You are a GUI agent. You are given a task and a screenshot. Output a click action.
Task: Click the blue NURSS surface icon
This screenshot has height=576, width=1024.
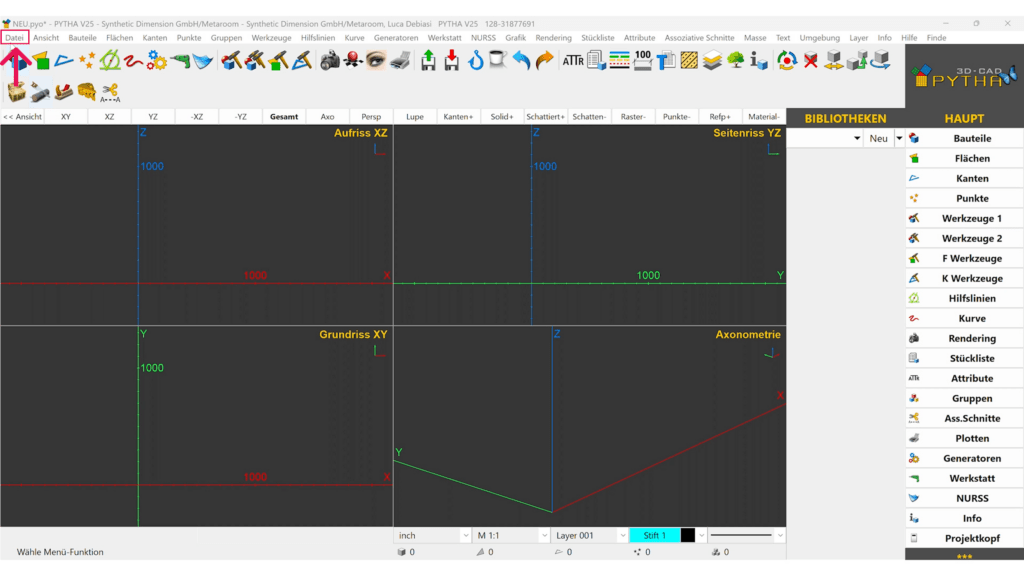203,61
